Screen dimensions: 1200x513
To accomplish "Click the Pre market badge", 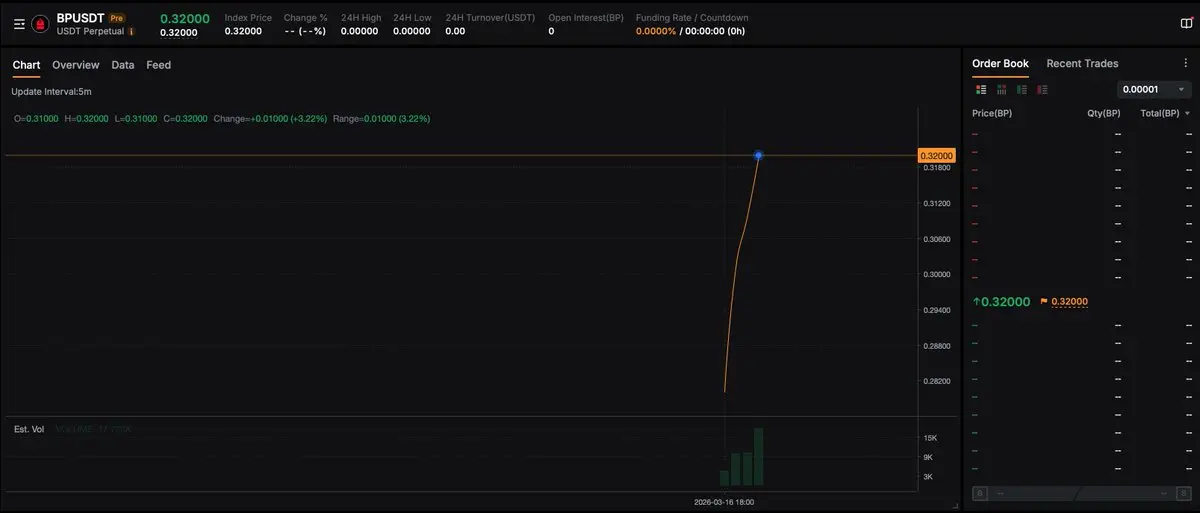I will click(117, 18).
